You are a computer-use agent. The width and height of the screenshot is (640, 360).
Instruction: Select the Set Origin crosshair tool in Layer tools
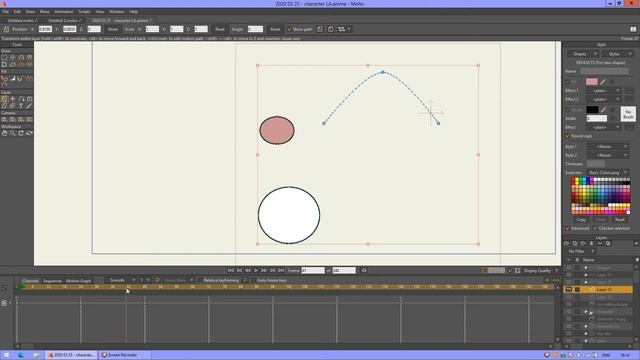pyautogui.click(x=13, y=99)
